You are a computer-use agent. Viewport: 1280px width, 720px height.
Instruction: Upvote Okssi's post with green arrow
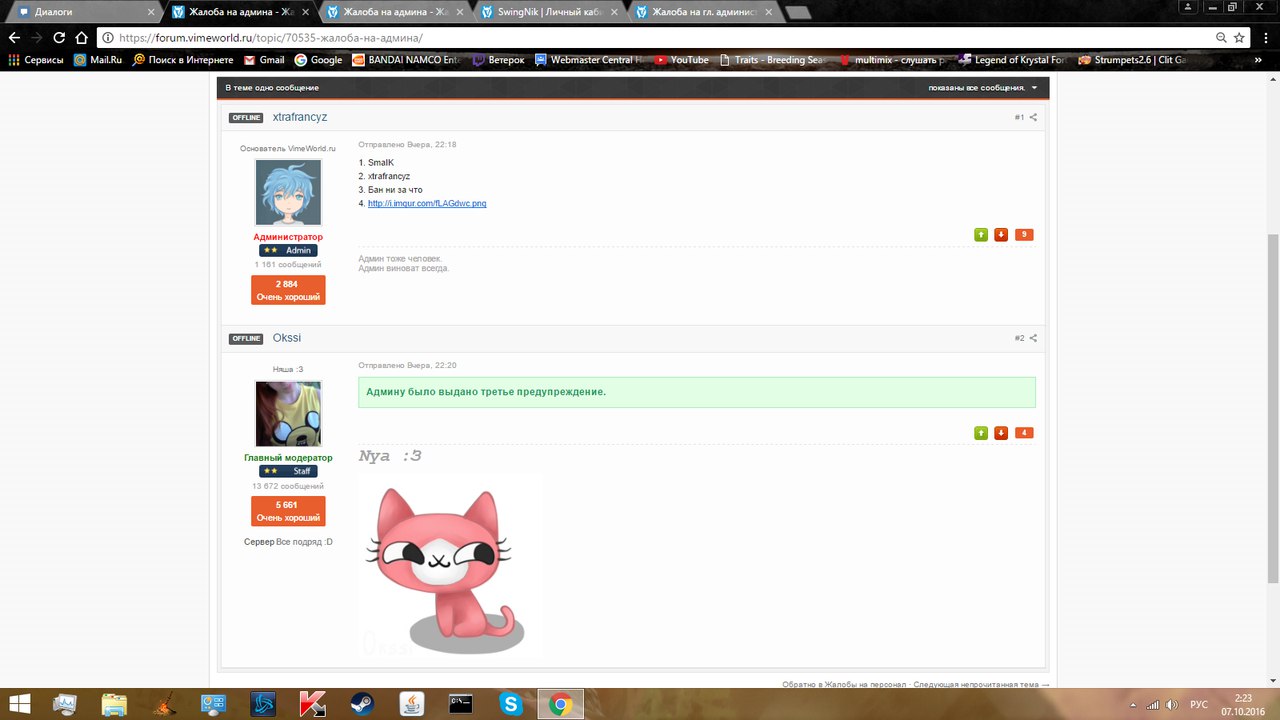coord(981,433)
